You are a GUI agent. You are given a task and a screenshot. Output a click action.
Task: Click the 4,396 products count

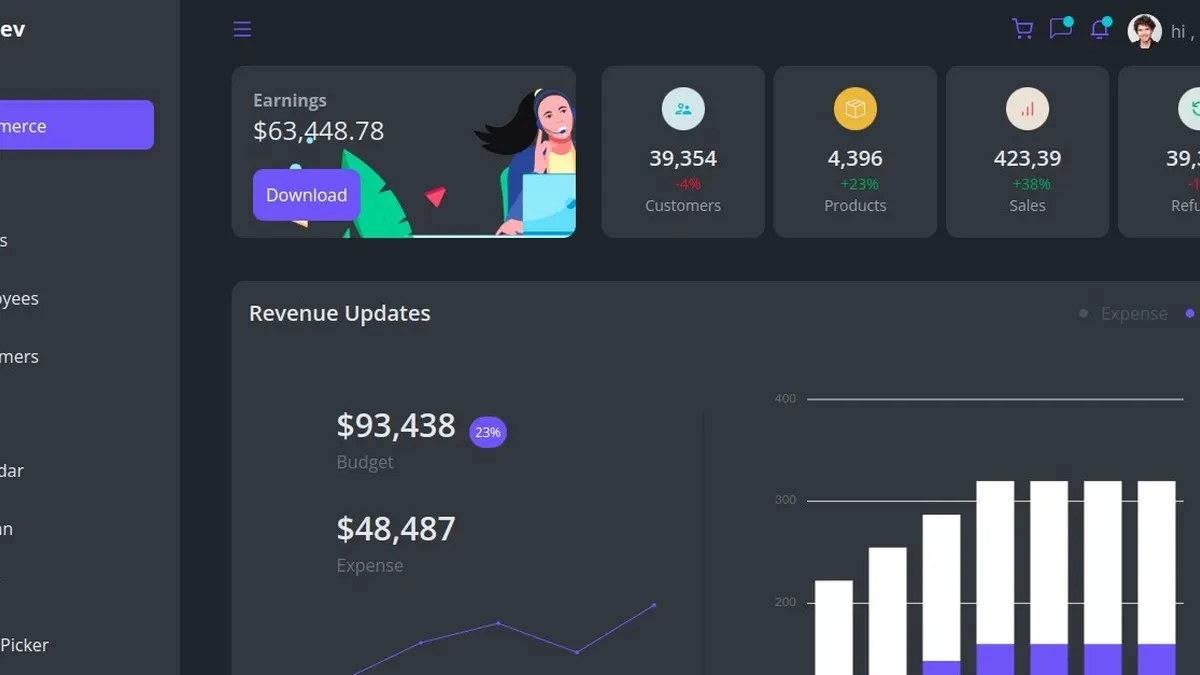tap(855, 158)
